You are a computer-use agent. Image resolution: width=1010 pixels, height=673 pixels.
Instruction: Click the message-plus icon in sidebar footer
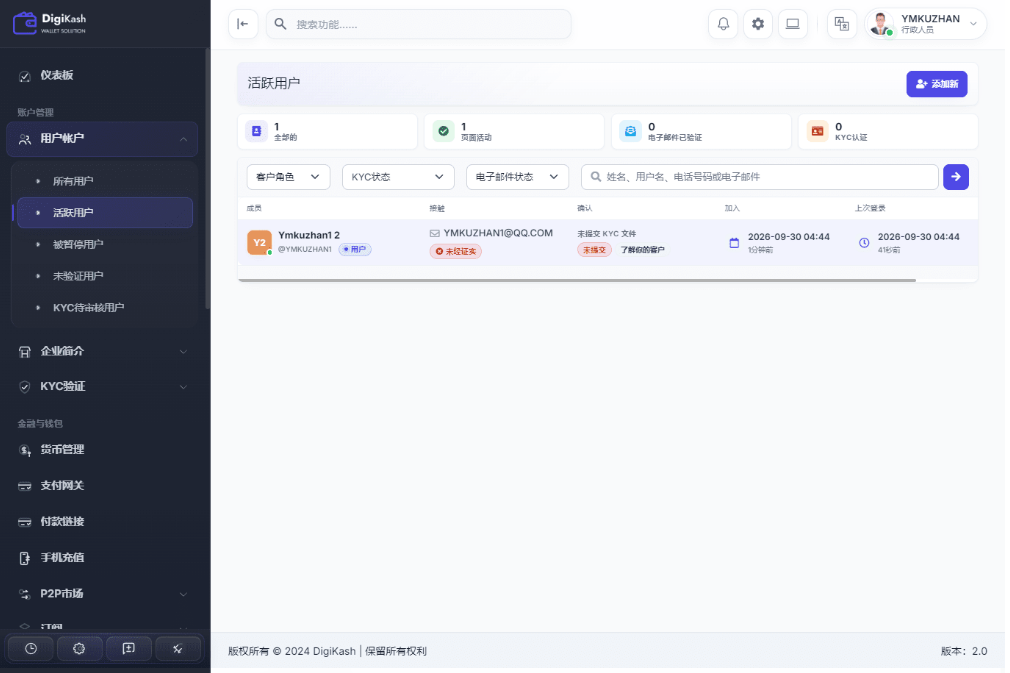tap(129, 649)
